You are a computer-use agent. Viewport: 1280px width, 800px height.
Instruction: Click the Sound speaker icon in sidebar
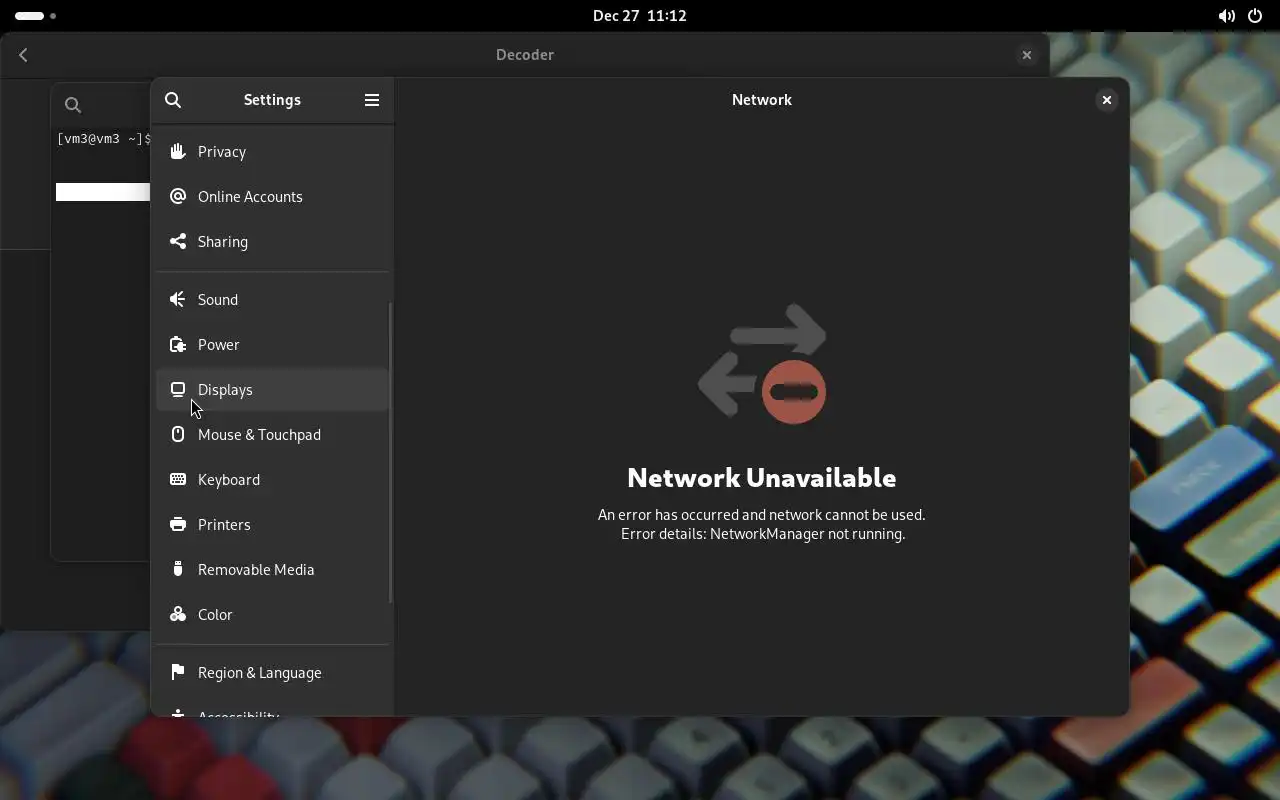(x=178, y=299)
